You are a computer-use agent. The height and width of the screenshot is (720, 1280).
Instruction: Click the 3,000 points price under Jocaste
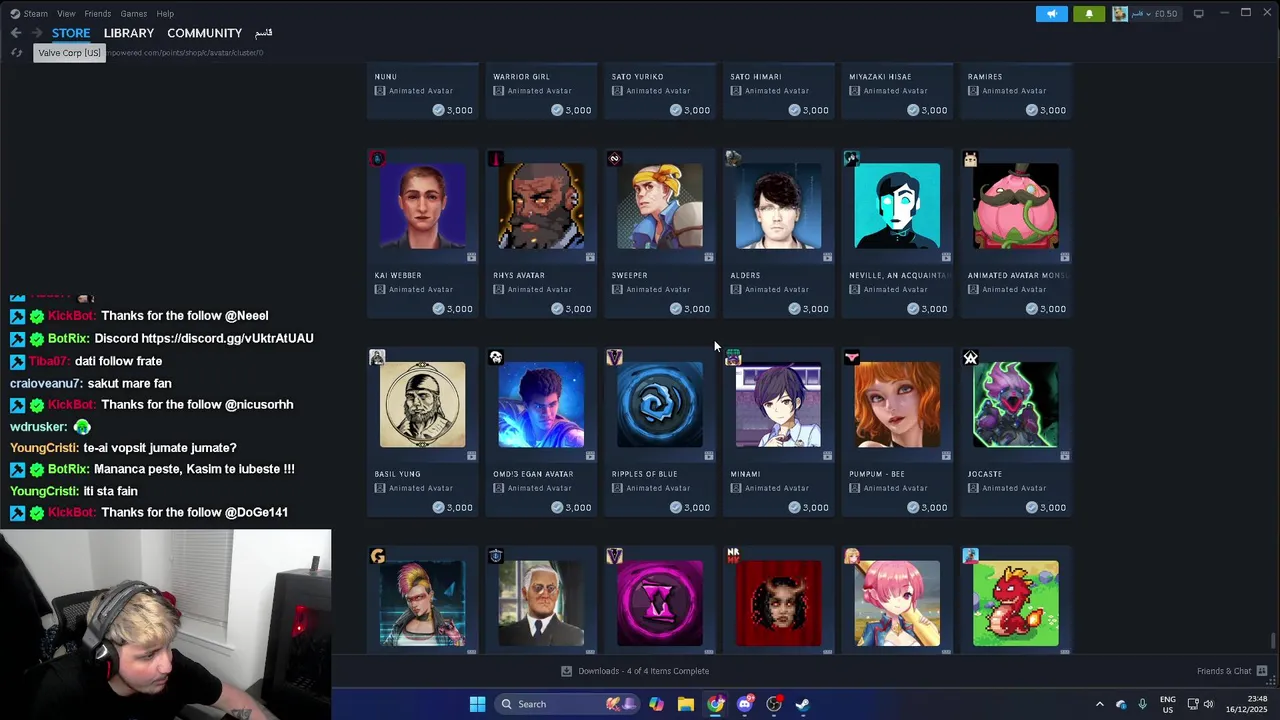pyautogui.click(x=1046, y=507)
